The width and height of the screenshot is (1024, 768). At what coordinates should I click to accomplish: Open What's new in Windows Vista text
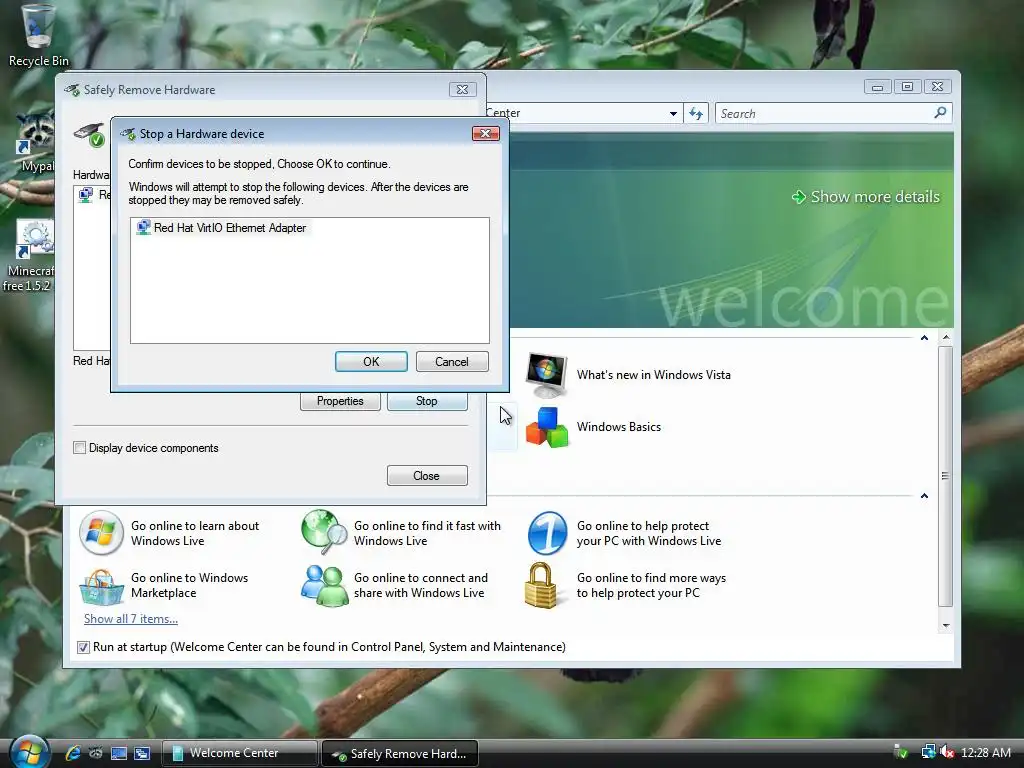pyautogui.click(x=654, y=375)
